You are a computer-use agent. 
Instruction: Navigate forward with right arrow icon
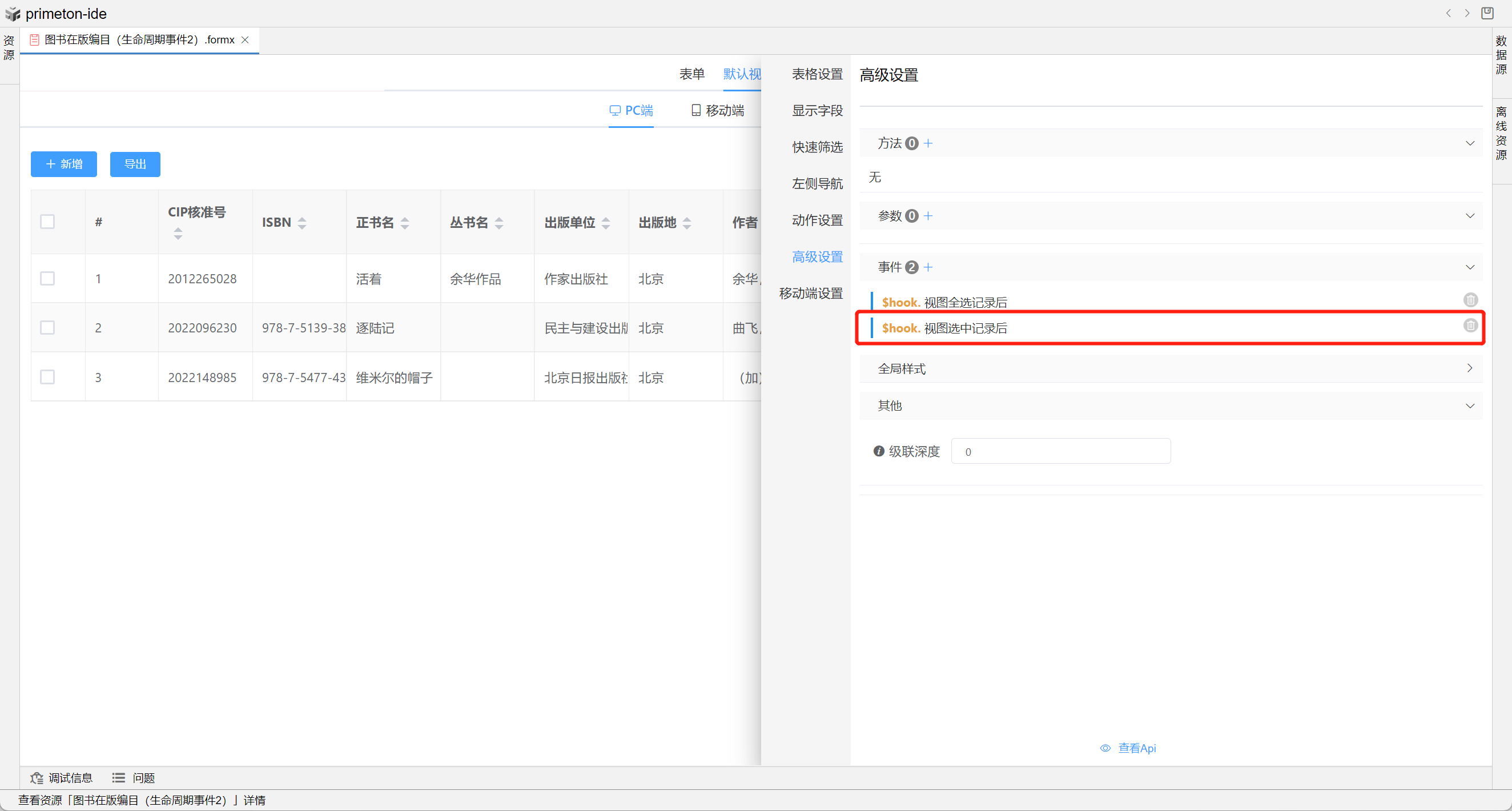click(x=1467, y=13)
